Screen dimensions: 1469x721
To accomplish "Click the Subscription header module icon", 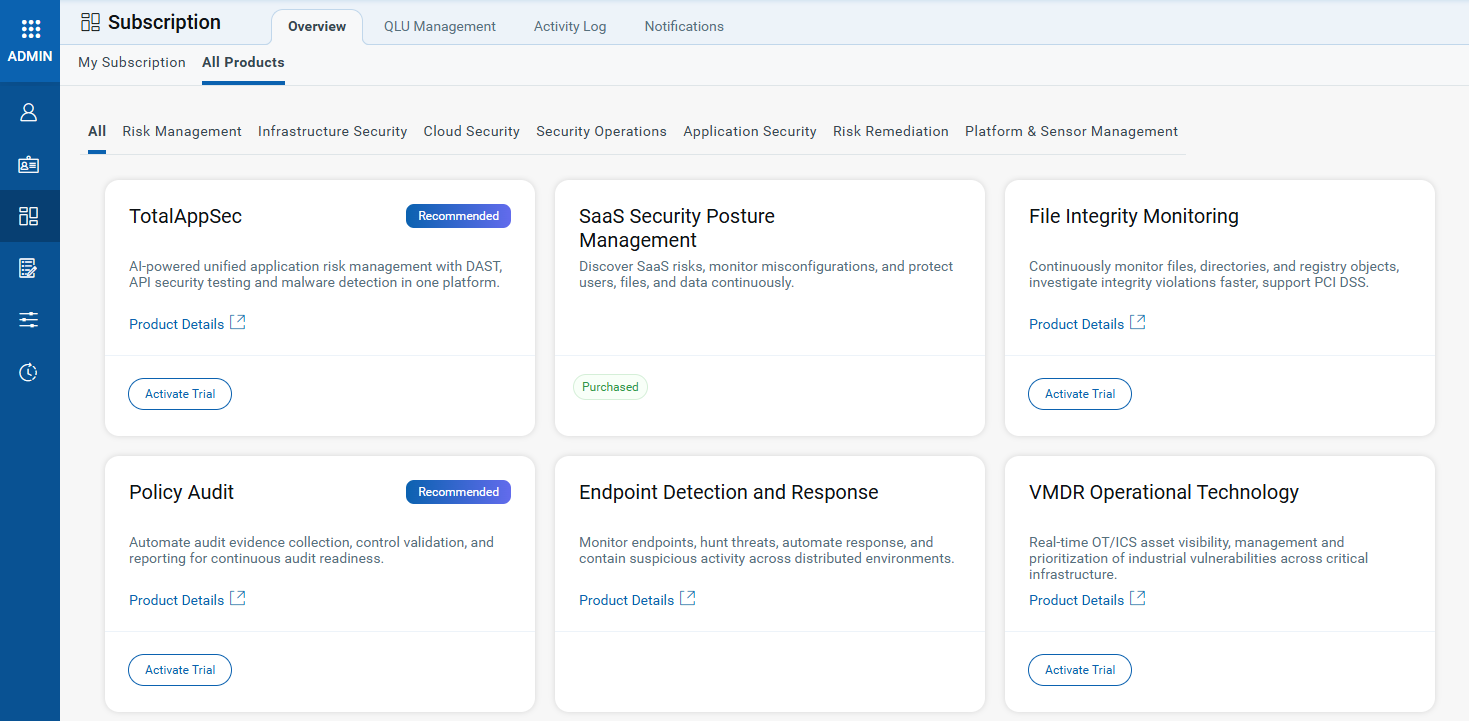I will coord(91,22).
